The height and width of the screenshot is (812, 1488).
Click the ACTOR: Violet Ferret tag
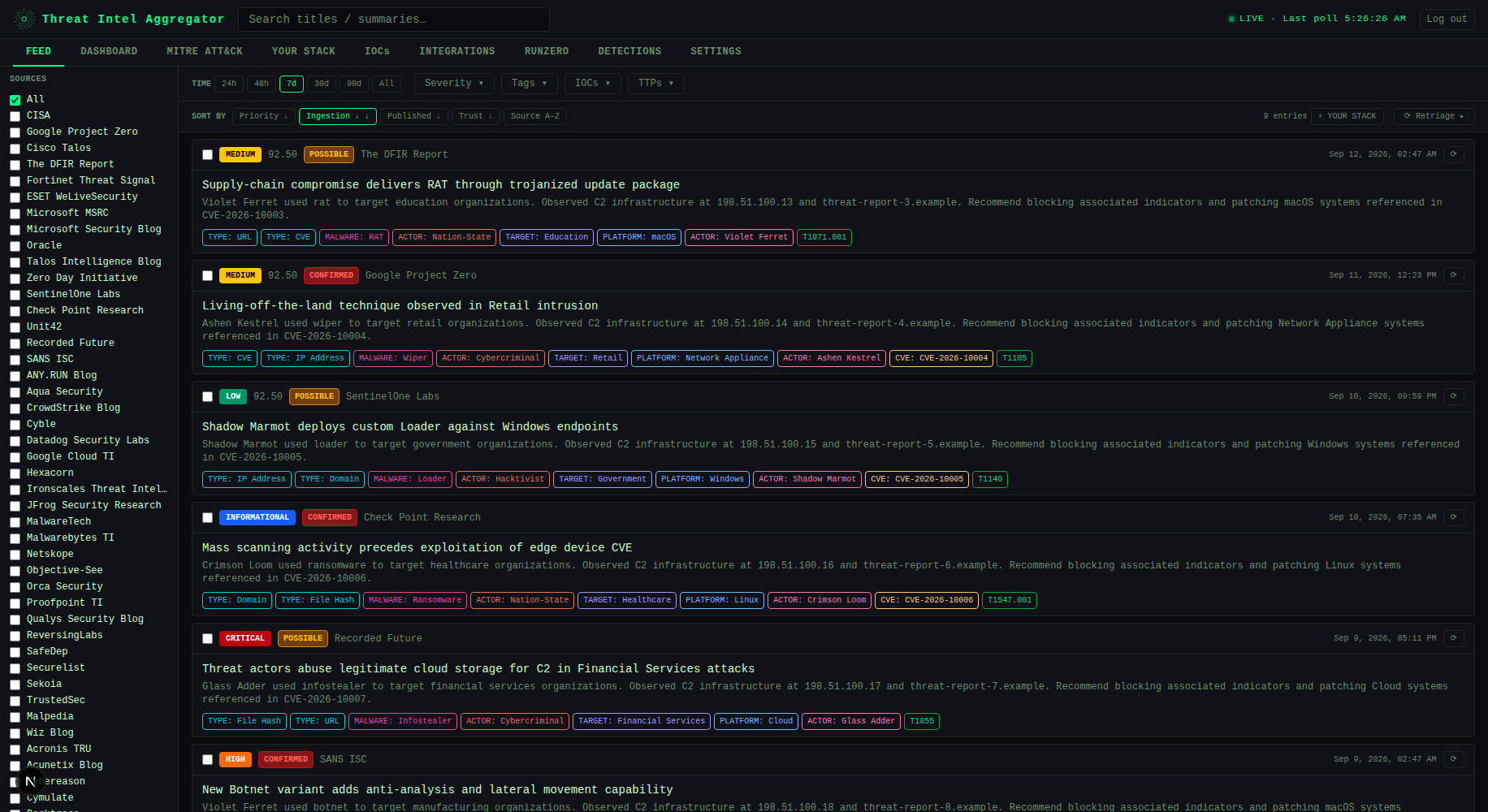[x=739, y=237]
